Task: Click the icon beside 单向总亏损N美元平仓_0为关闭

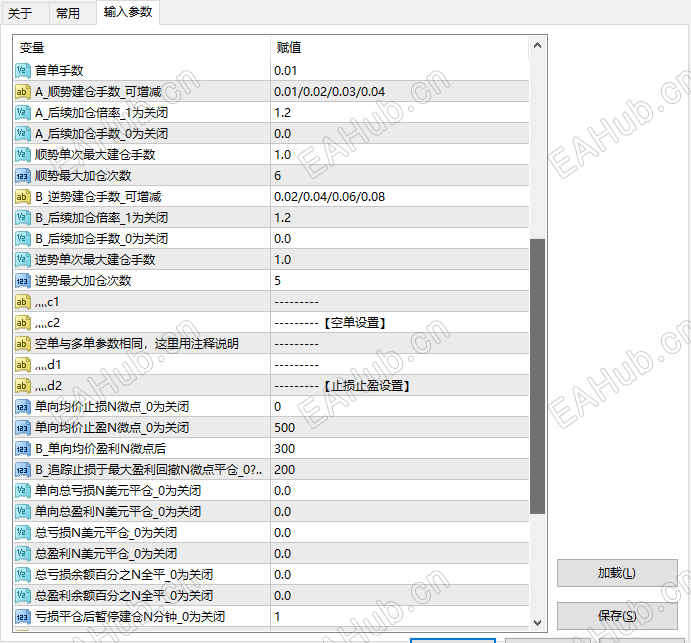Action: (x=22, y=491)
